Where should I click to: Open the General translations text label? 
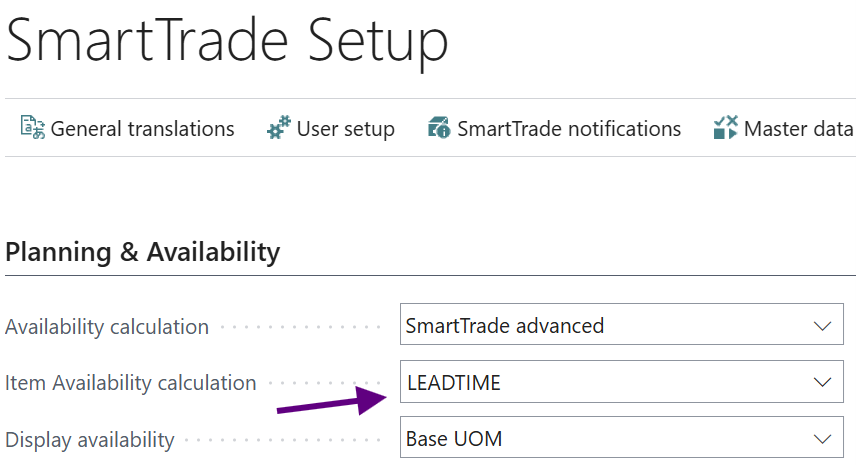pos(142,129)
